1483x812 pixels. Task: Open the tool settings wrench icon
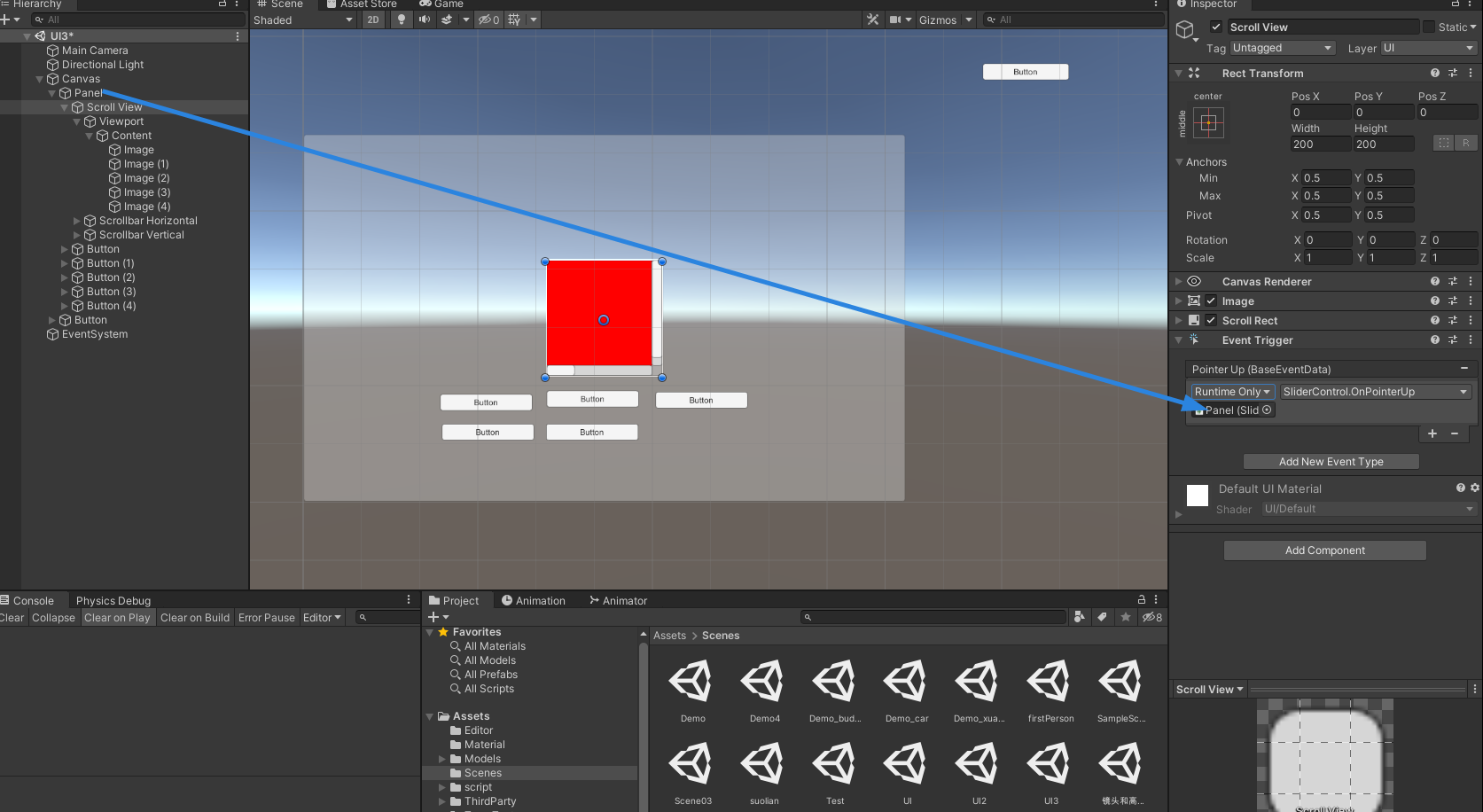coord(873,20)
